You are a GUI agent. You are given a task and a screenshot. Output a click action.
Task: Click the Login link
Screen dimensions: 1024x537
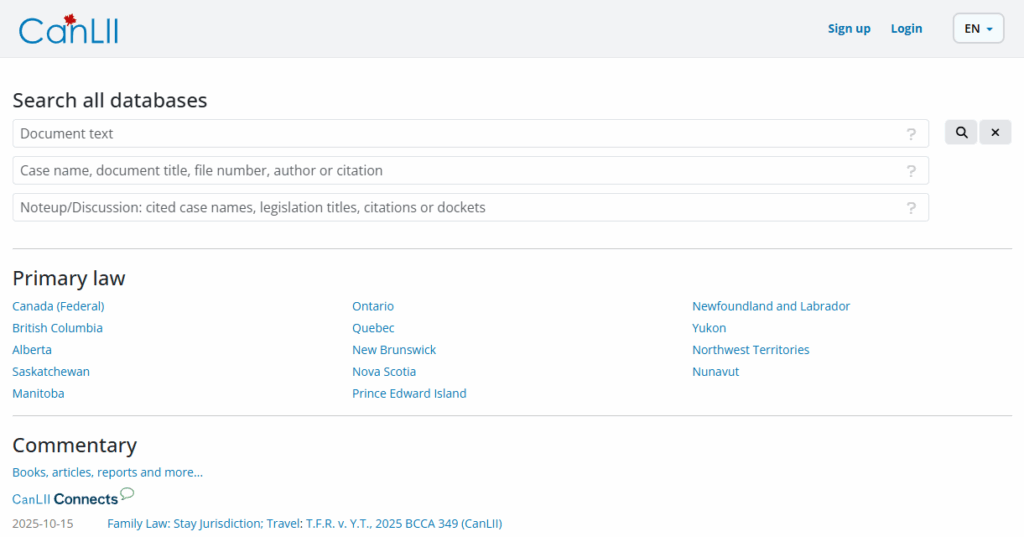tap(906, 29)
